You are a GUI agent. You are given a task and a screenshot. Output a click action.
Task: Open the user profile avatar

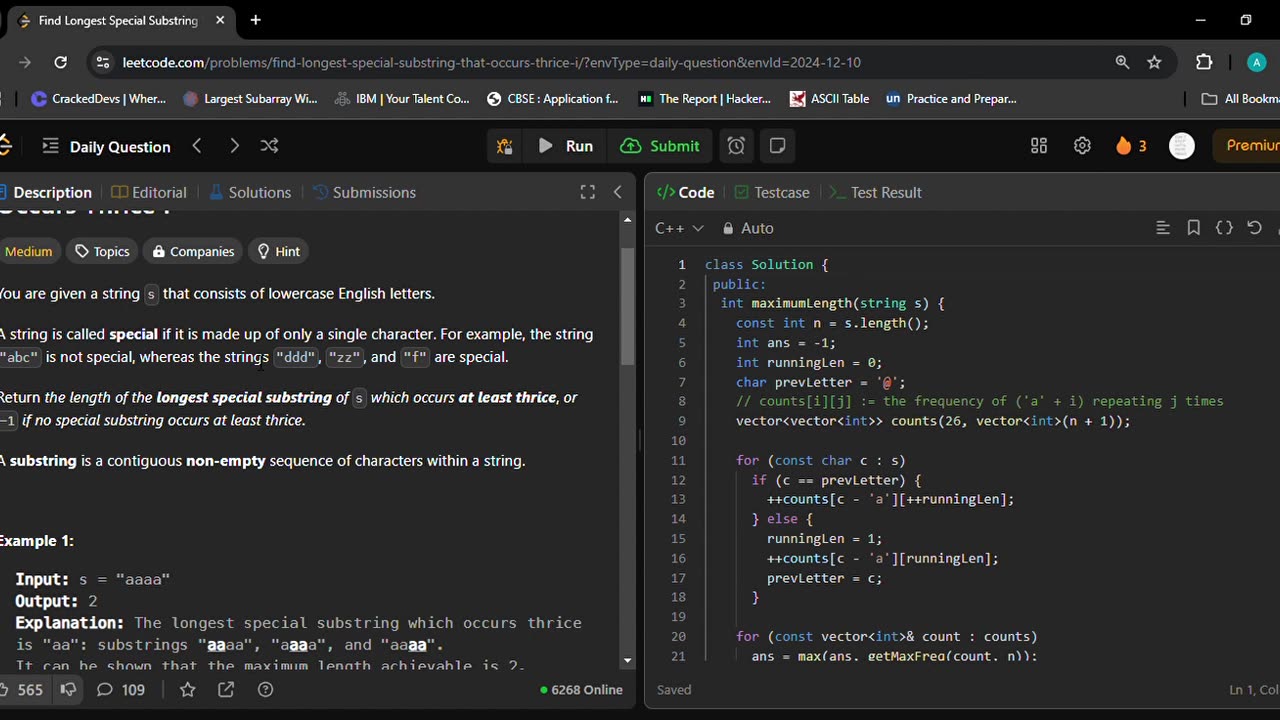pyautogui.click(x=1182, y=146)
